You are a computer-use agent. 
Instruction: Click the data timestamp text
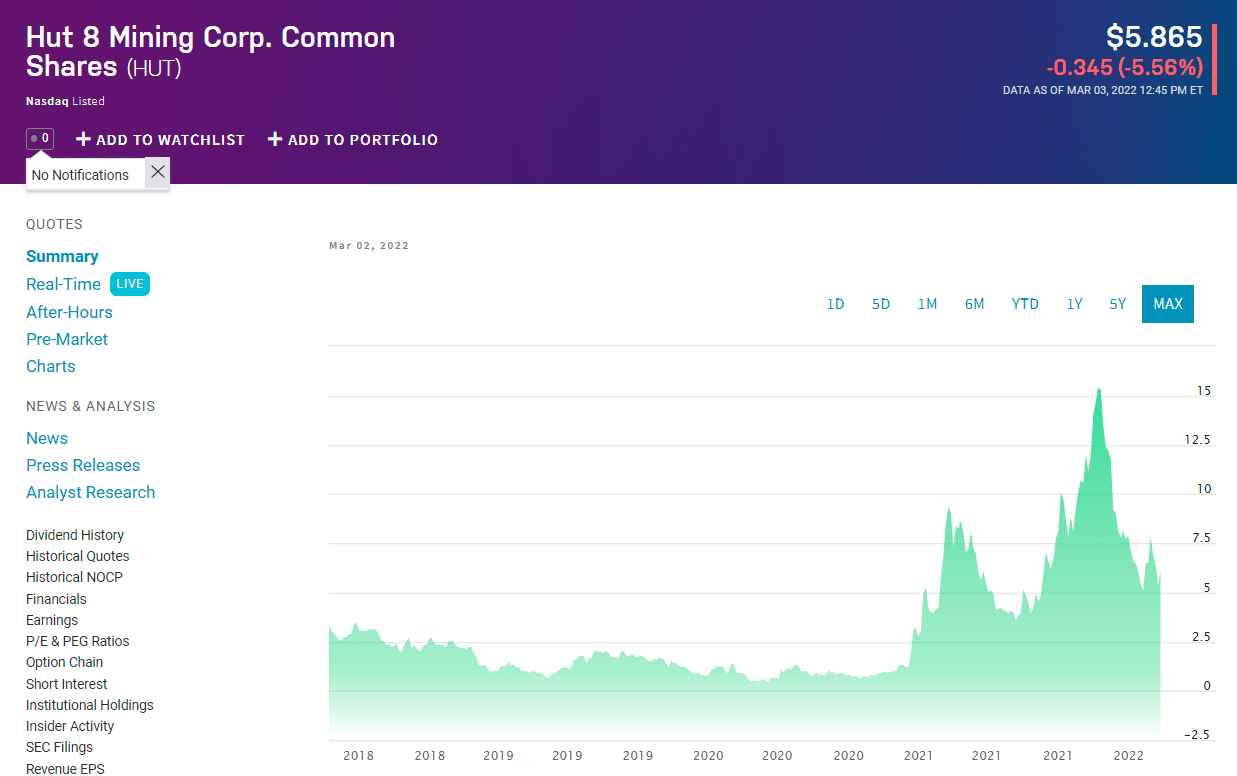pos(1103,90)
